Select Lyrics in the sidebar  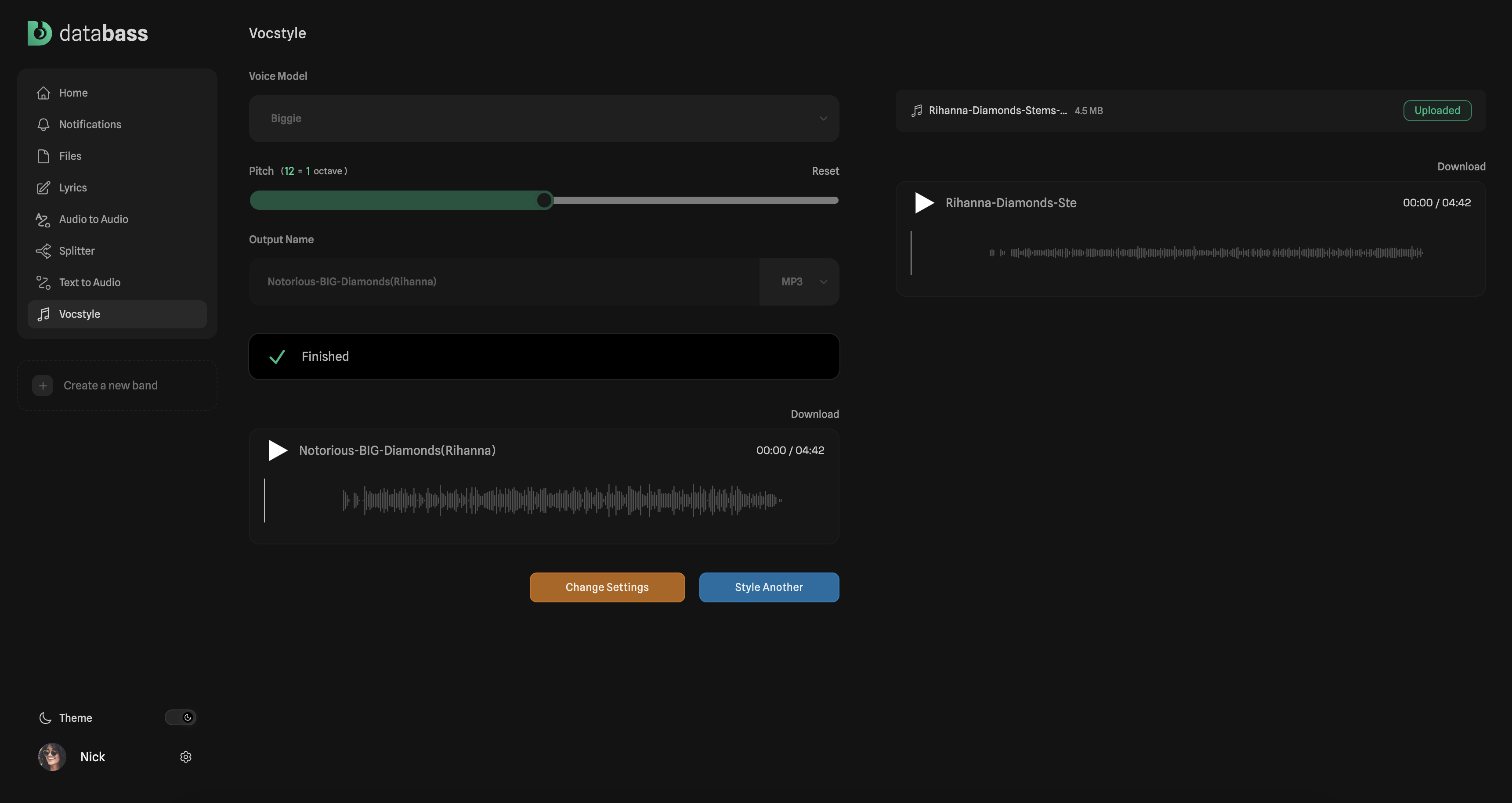(117, 188)
